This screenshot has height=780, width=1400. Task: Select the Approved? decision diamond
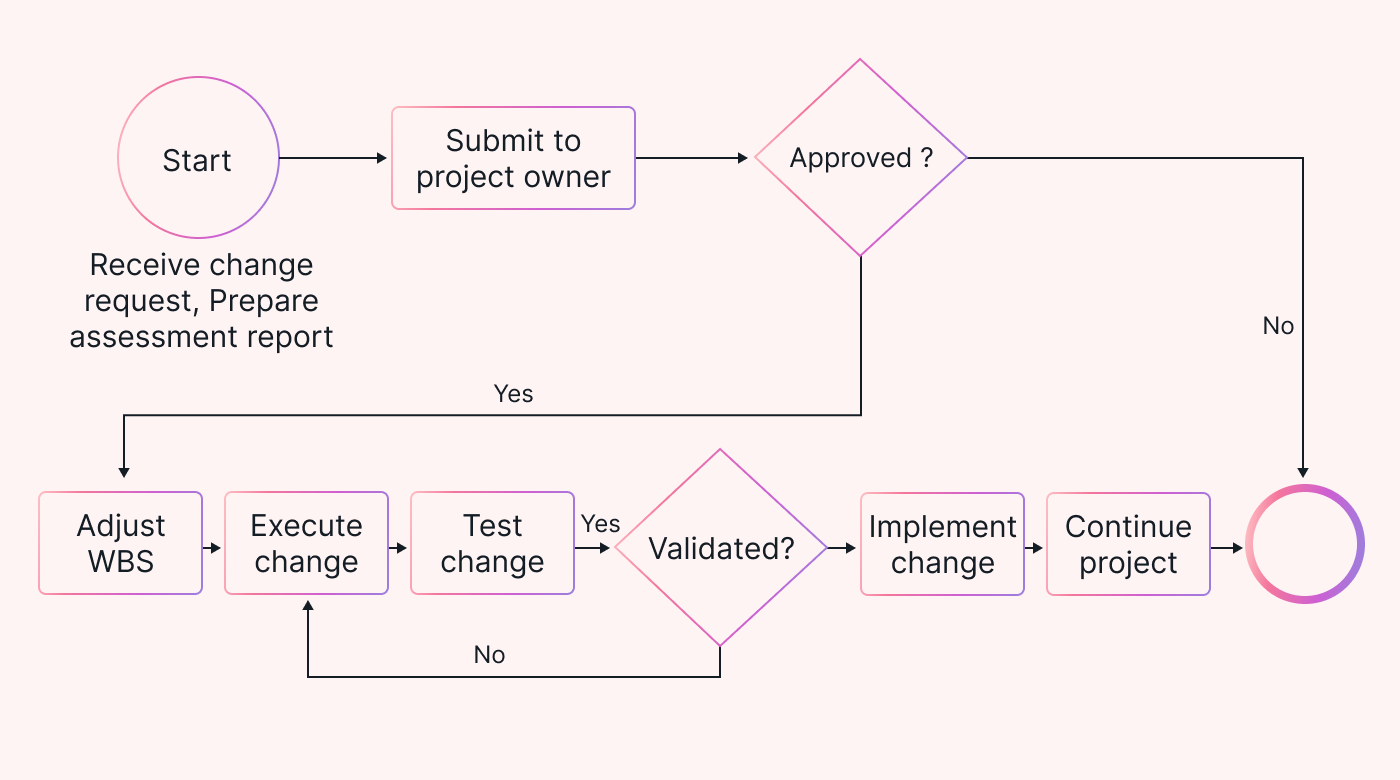point(860,158)
